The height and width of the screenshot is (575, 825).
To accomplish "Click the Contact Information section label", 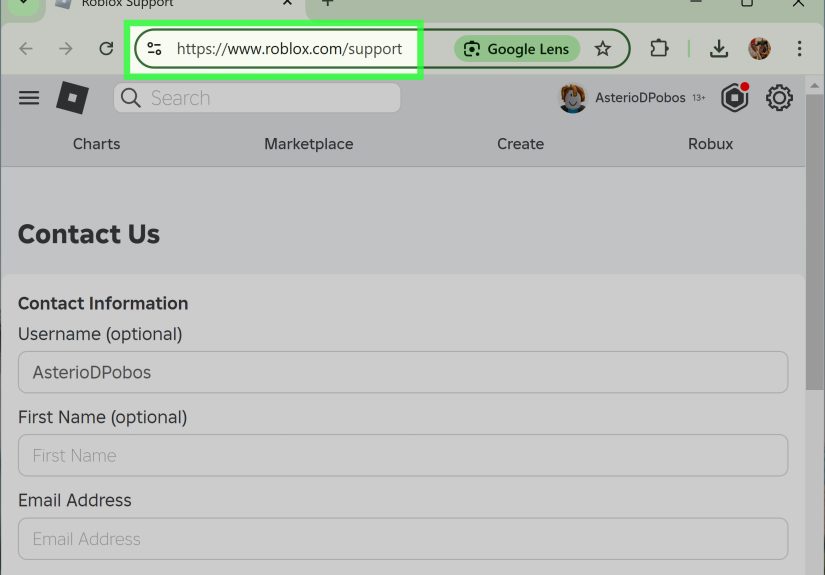I will [103, 304].
